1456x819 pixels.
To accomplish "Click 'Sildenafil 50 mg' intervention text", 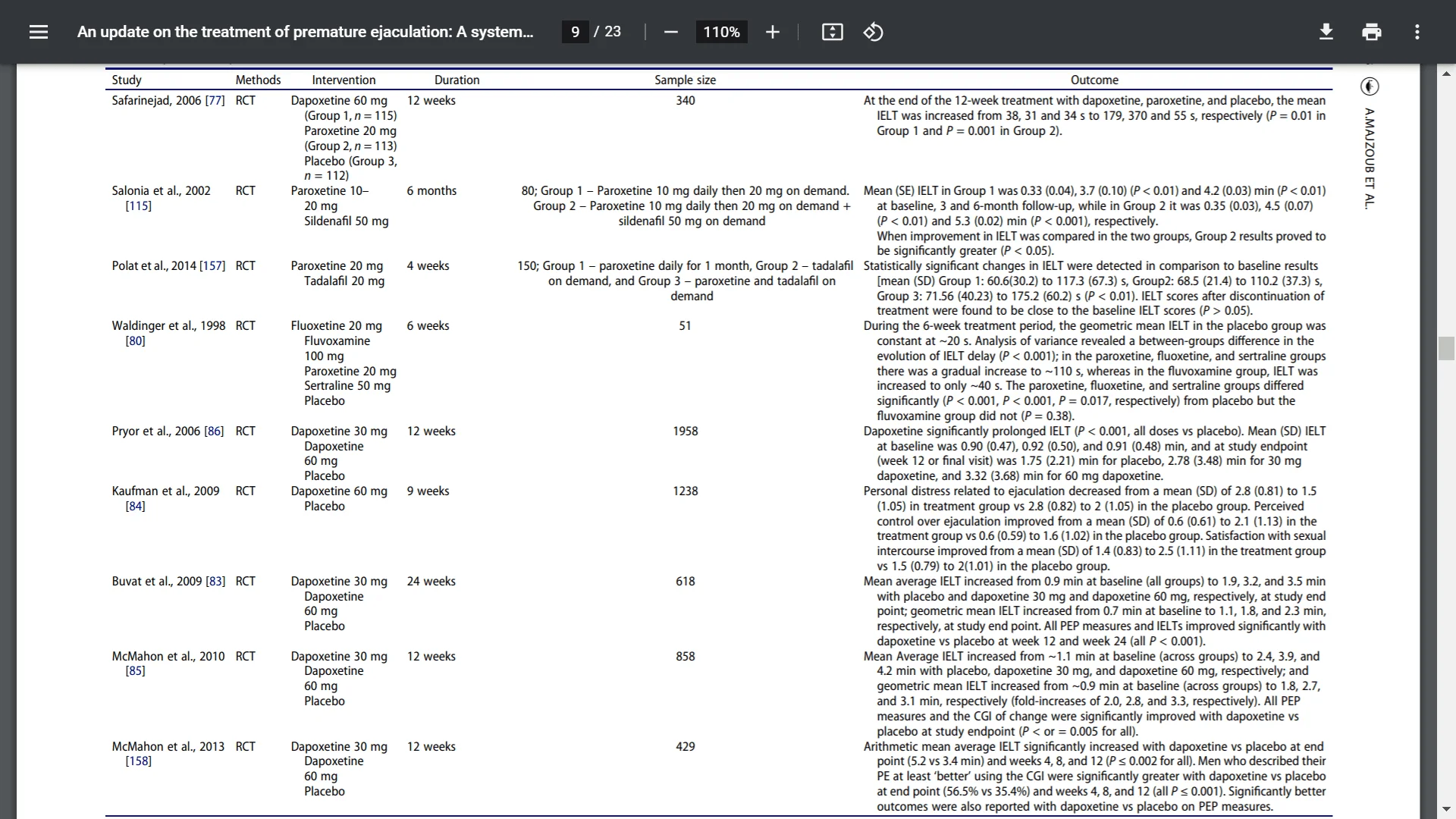I will tap(347, 221).
